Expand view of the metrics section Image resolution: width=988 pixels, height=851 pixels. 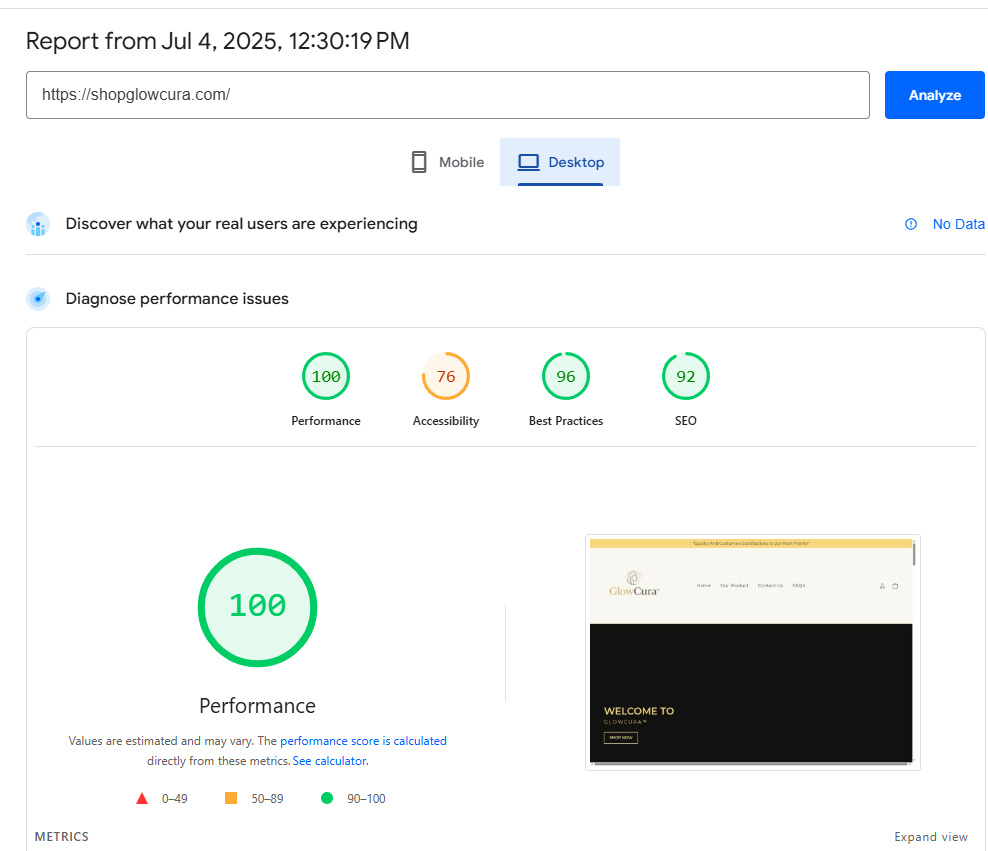coord(931,837)
